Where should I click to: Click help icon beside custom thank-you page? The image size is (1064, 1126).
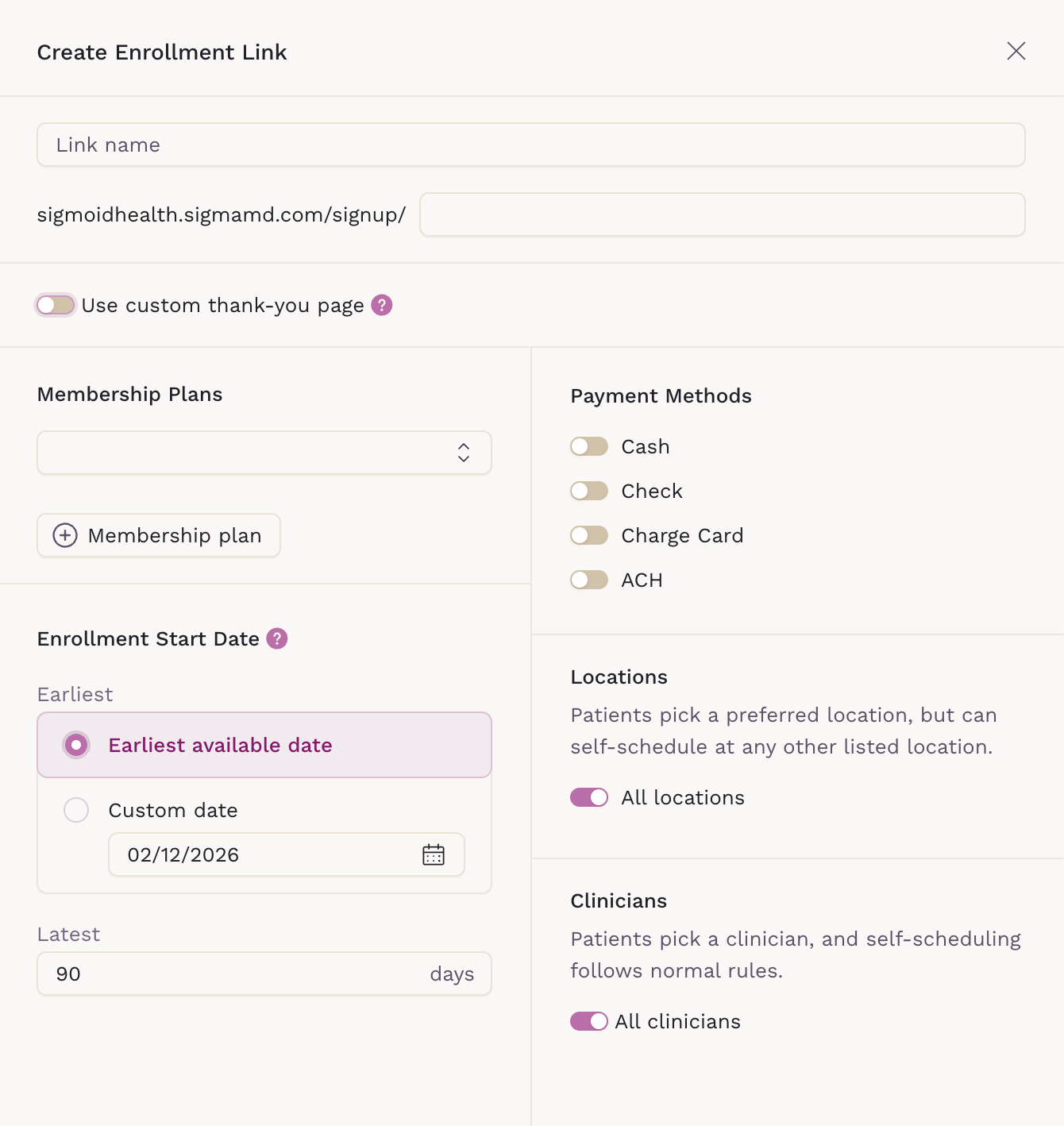pyautogui.click(x=382, y=305)
